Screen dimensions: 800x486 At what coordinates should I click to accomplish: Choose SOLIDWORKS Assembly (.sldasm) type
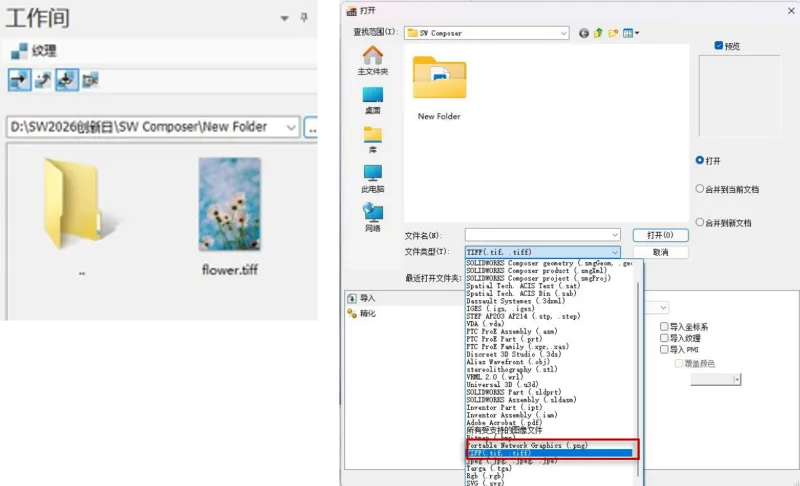coord(521,400)
